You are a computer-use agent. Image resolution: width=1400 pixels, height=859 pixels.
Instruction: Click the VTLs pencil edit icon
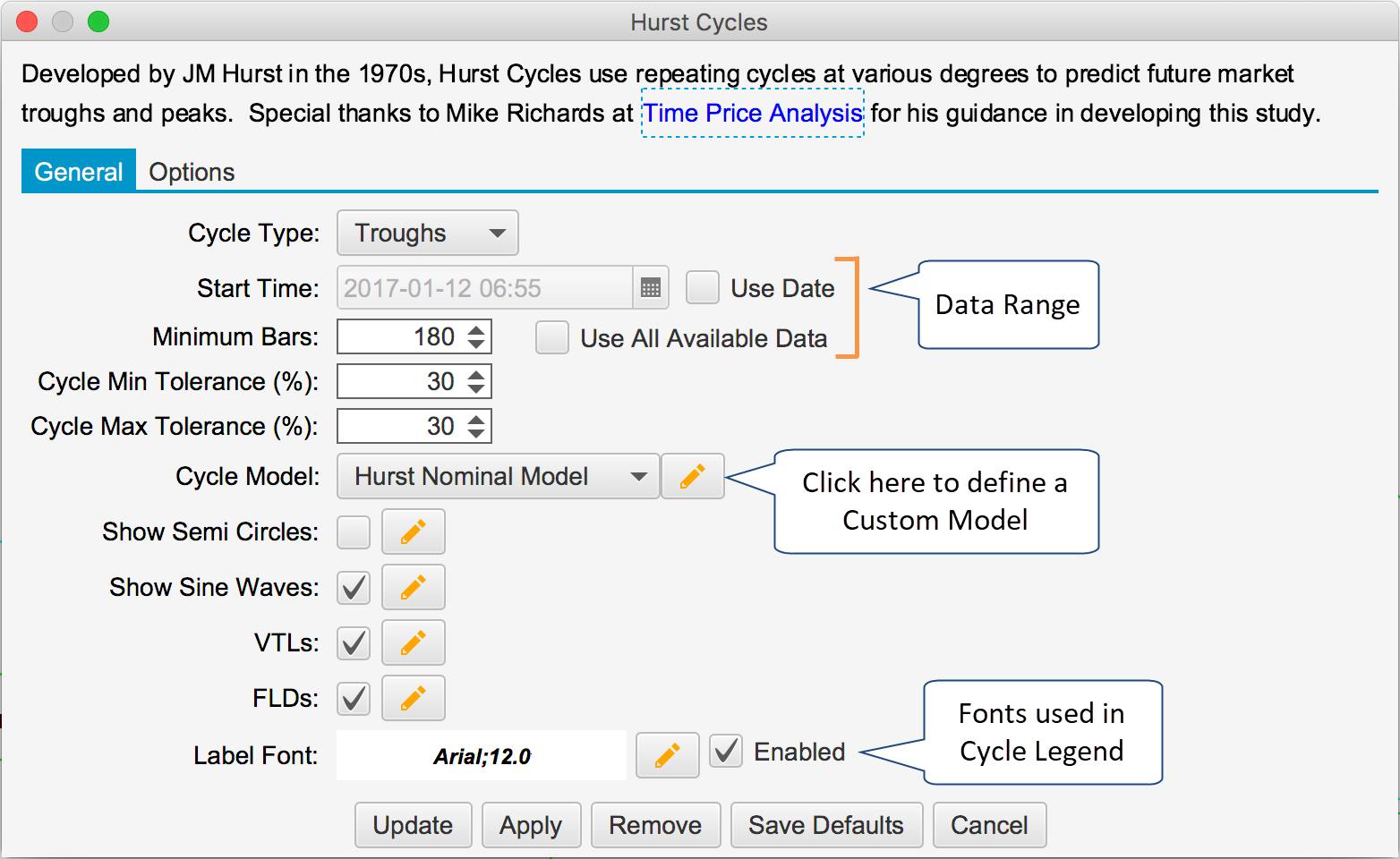(413, 643)
